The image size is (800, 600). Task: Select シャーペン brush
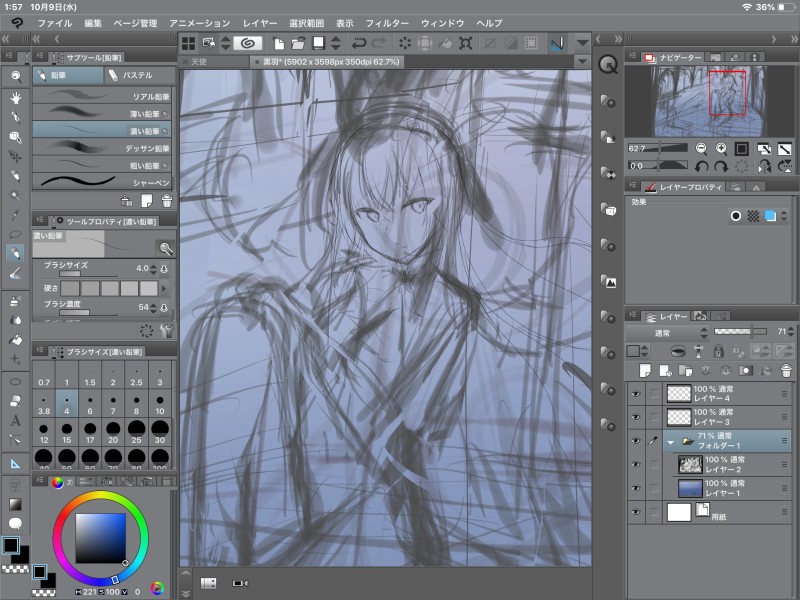click(x=102, y=182)
